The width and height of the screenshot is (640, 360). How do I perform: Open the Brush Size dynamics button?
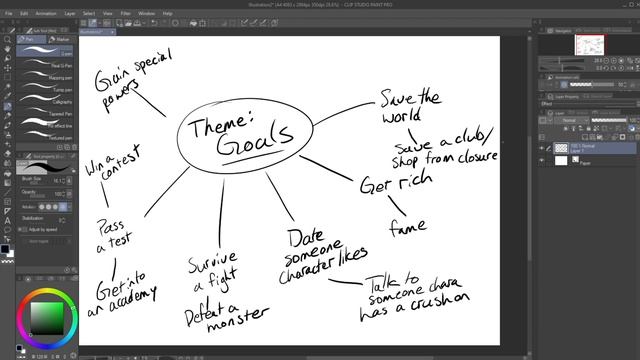[x=69, y=180]
